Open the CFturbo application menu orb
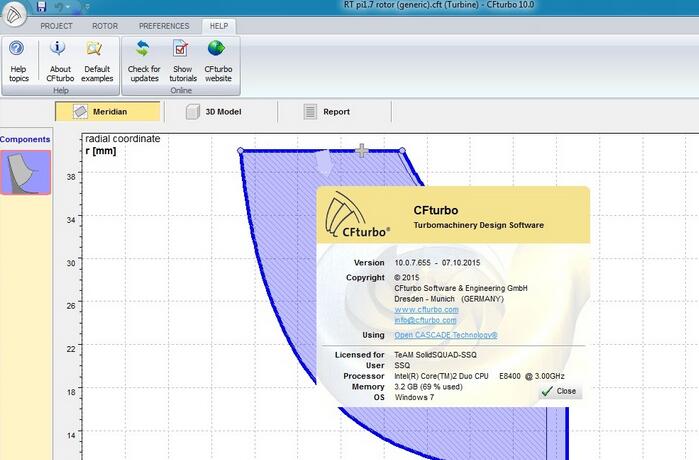The width and height of the screenshot is (699, 460). pos(13,13)
